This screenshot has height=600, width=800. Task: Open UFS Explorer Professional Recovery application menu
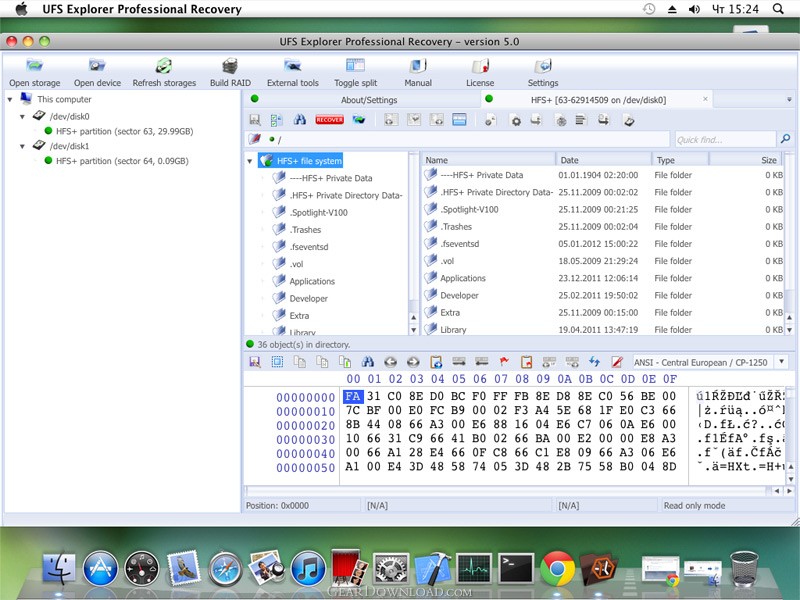(142, 9)
